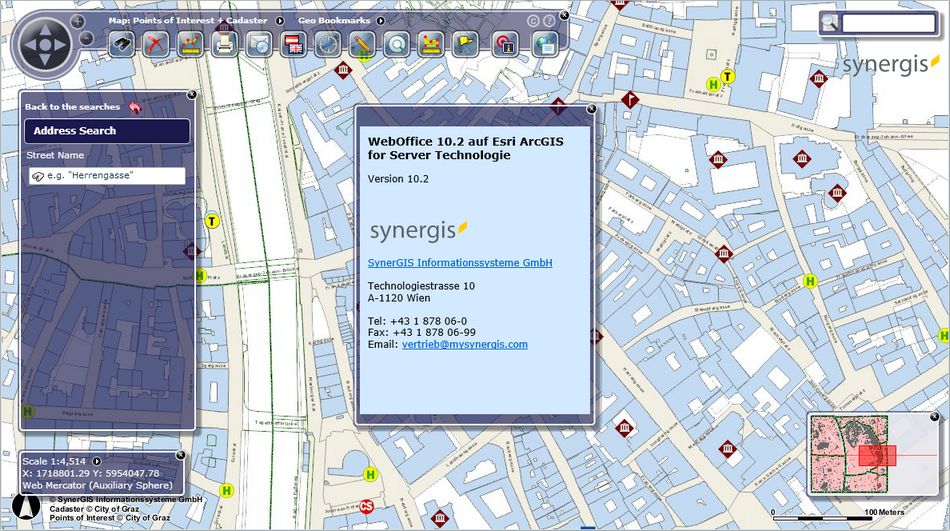Image resolution: width=950 pixels, height=531 pixels.
Task: Click the Web Mercator (Auxiliary Sphere) text
Action: [x=98, y=486]
